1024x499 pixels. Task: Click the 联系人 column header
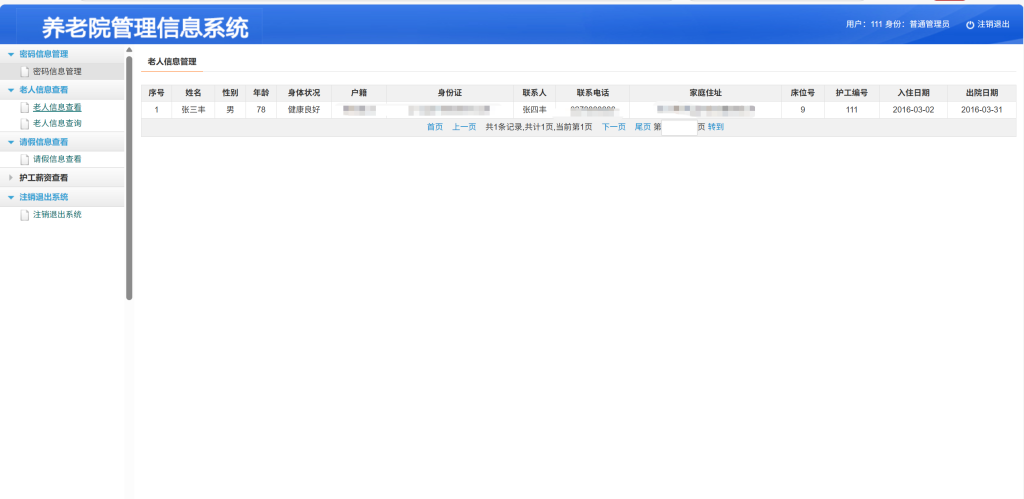point(534,93)
